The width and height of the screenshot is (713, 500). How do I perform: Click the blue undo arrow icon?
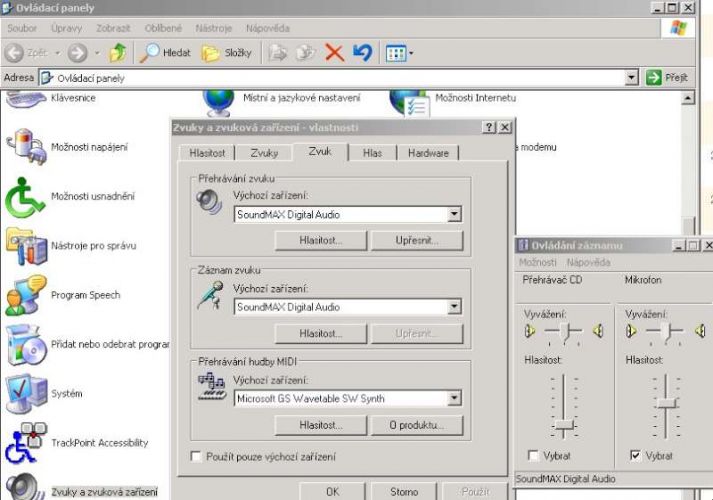point(362,53)
